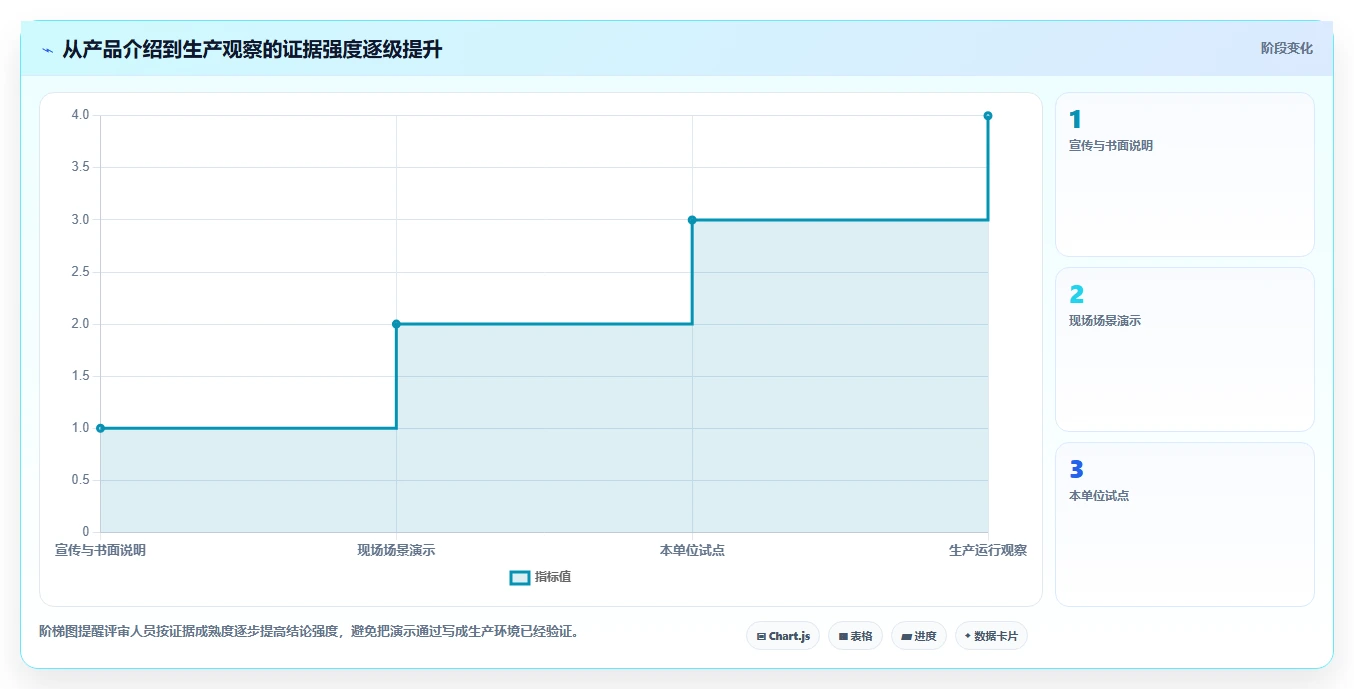Click the y-axis value 2.0

click(80, 324)
